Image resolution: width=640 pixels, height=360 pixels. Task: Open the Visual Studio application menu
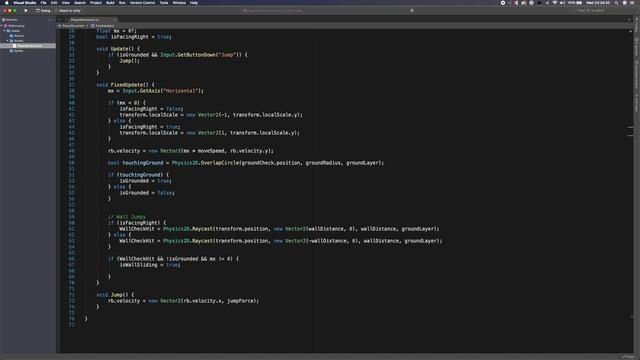[24, 2]
